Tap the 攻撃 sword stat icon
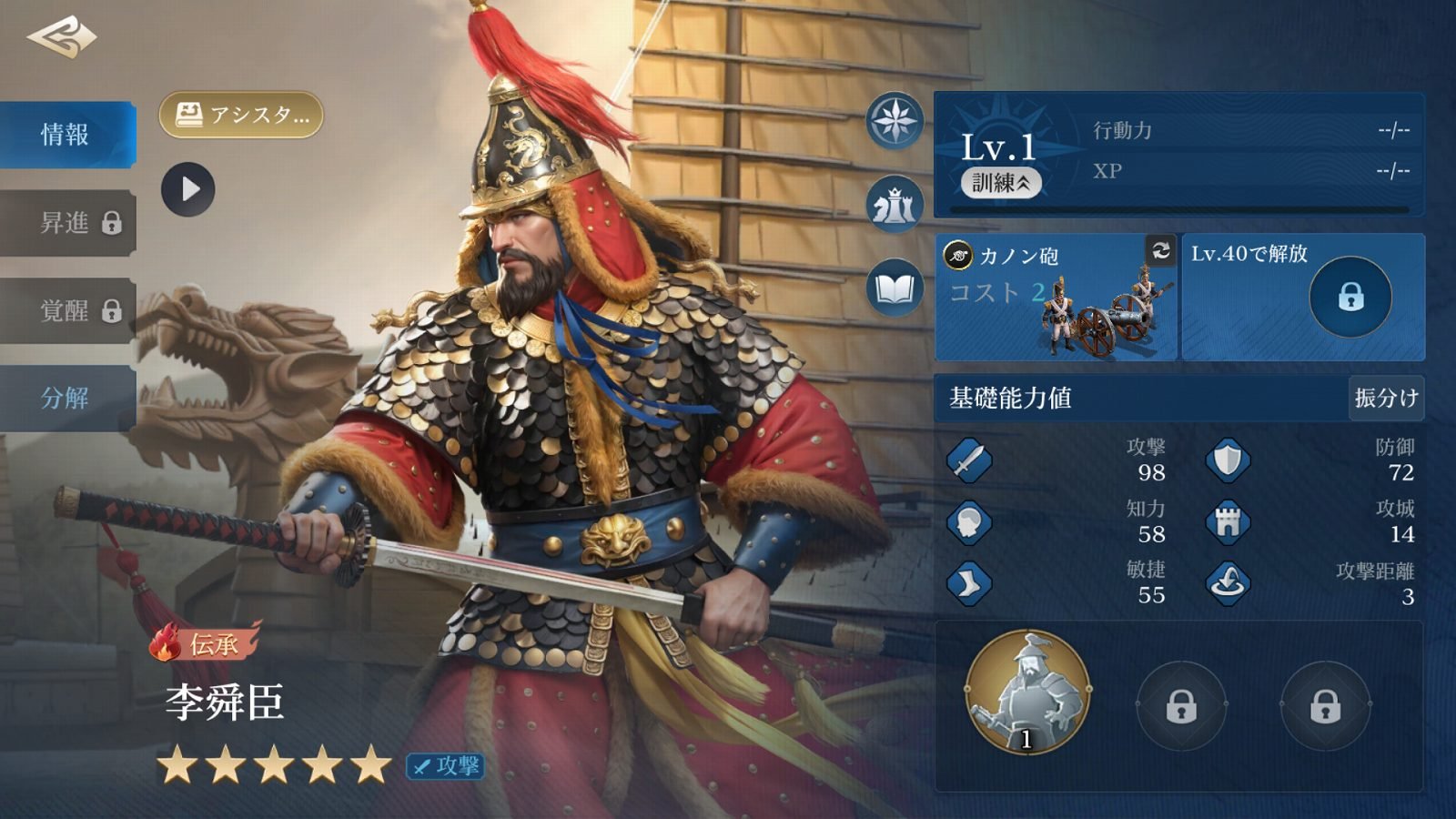Image resolution: width=1456 pixels, height=819 pixels. pos(968,460)
